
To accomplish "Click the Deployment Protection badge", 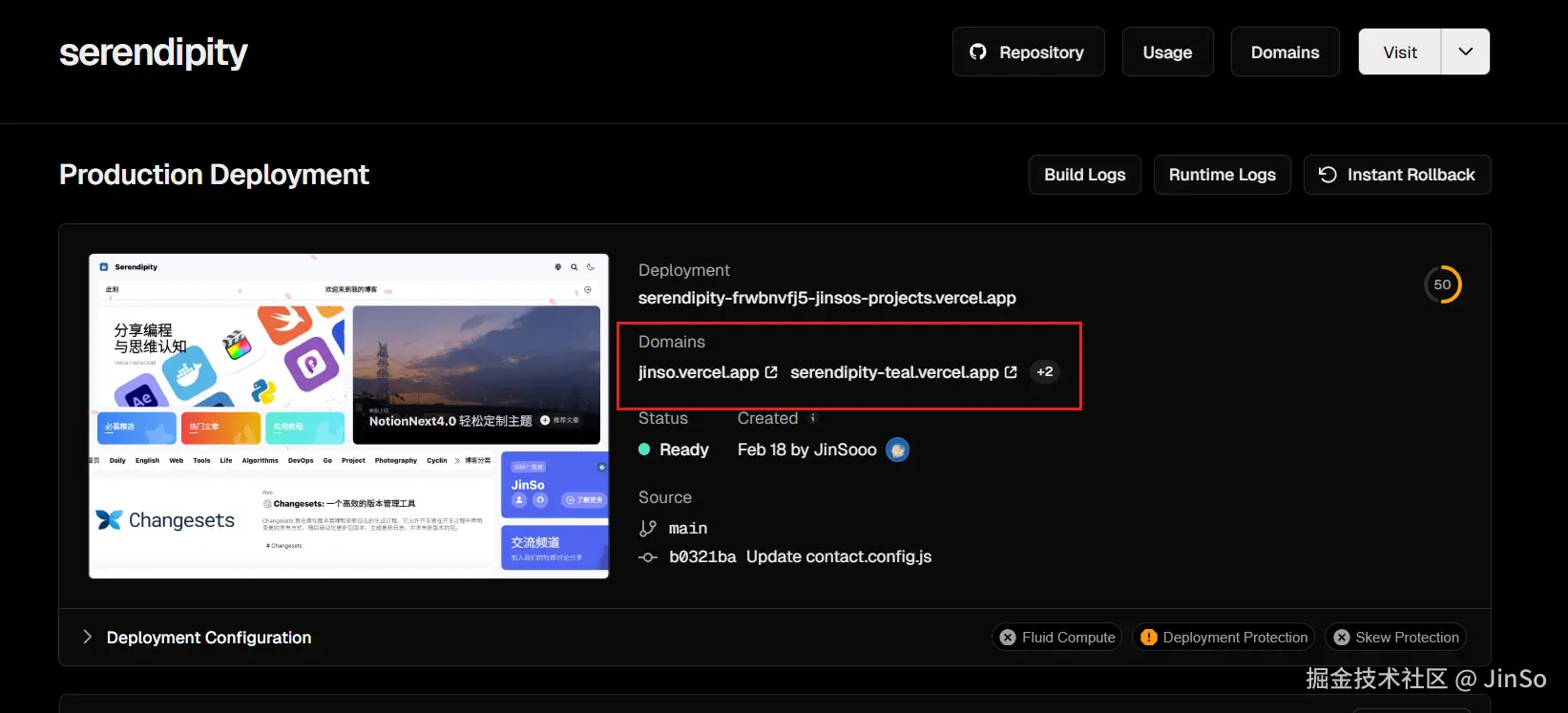I will coord(1223,637).
